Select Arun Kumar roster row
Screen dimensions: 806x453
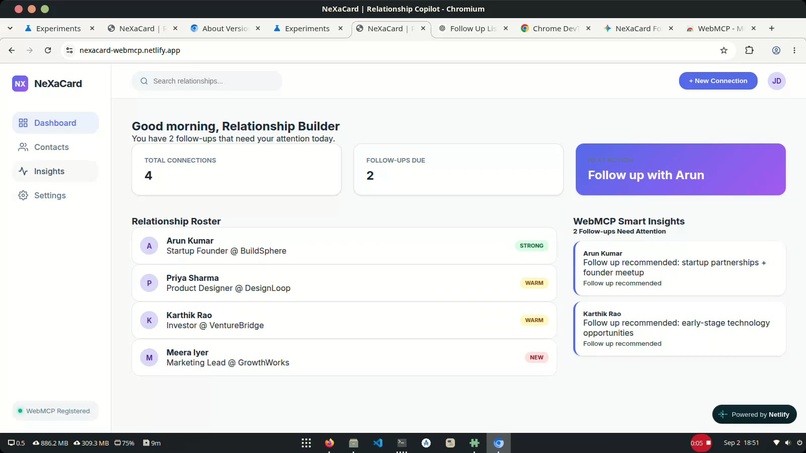pos(344,246)
